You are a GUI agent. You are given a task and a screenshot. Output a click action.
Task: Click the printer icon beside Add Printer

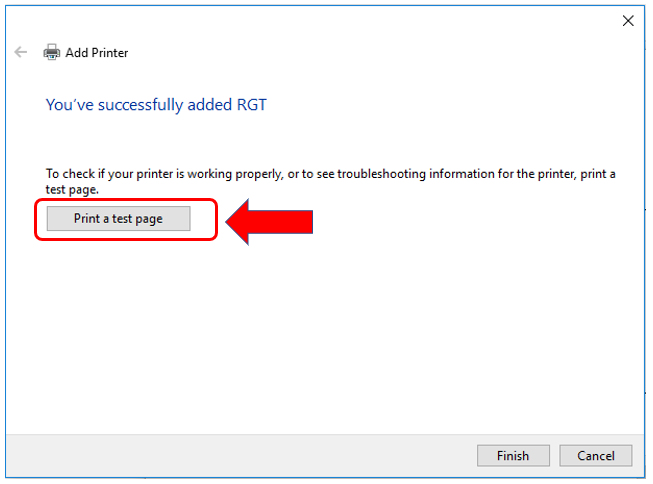coord(52,52)
